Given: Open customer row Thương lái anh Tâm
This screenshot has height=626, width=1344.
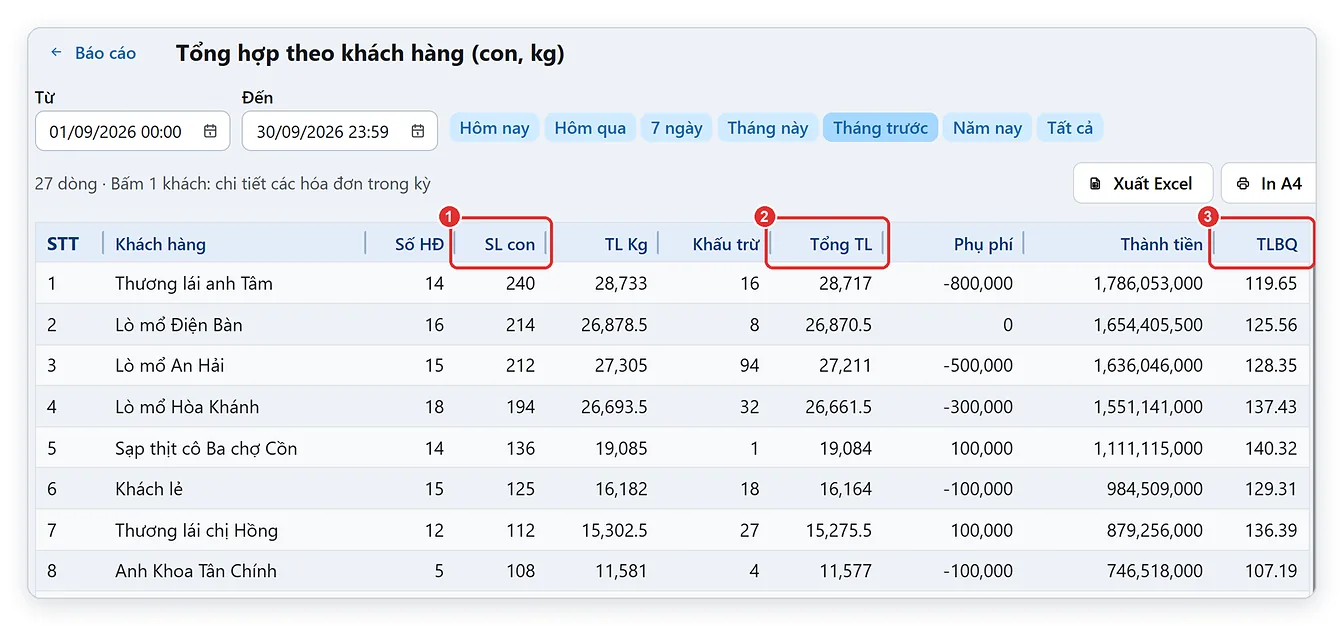Looking at the screenshot, I should click(672, 284).
